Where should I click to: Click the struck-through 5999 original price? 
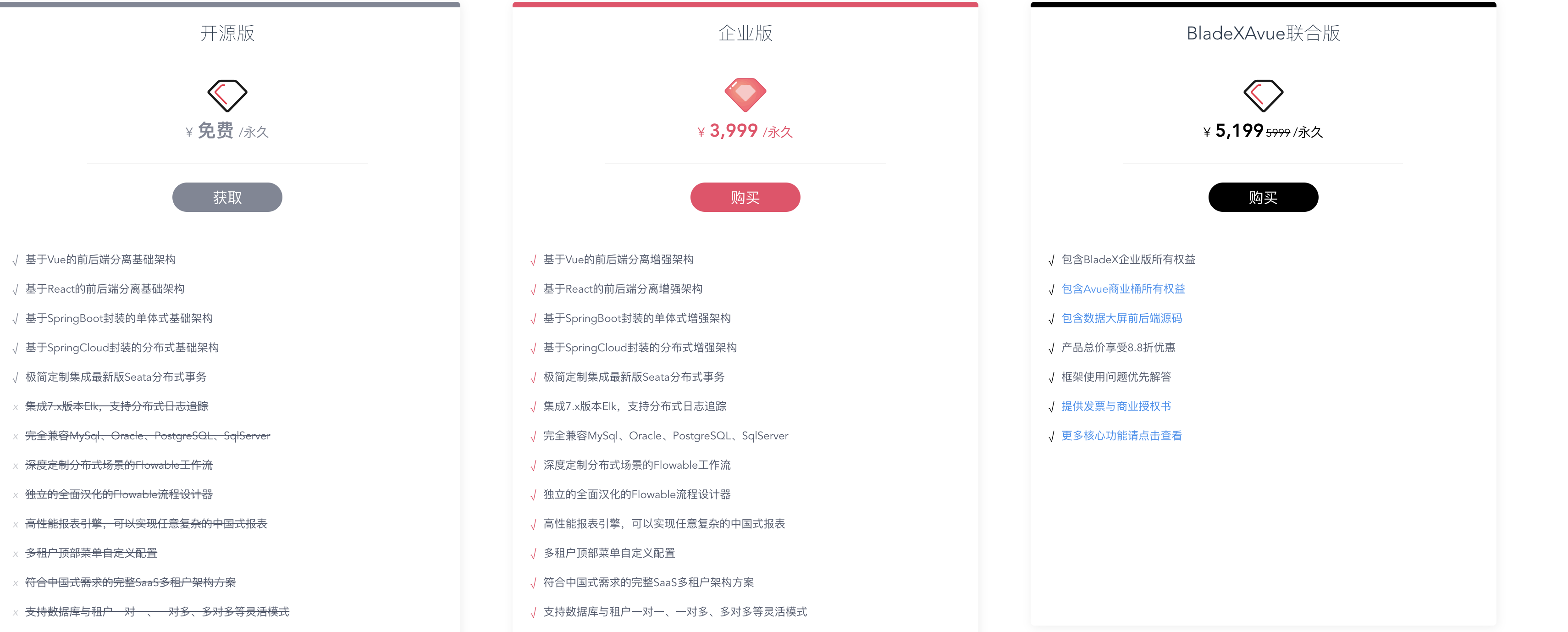tap(1278, 133)
